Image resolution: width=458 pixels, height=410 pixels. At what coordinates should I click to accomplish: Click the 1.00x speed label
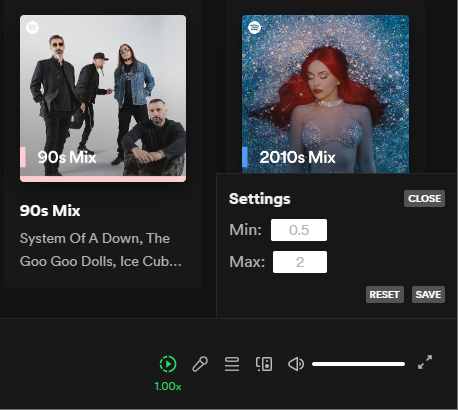coord(168,386)
